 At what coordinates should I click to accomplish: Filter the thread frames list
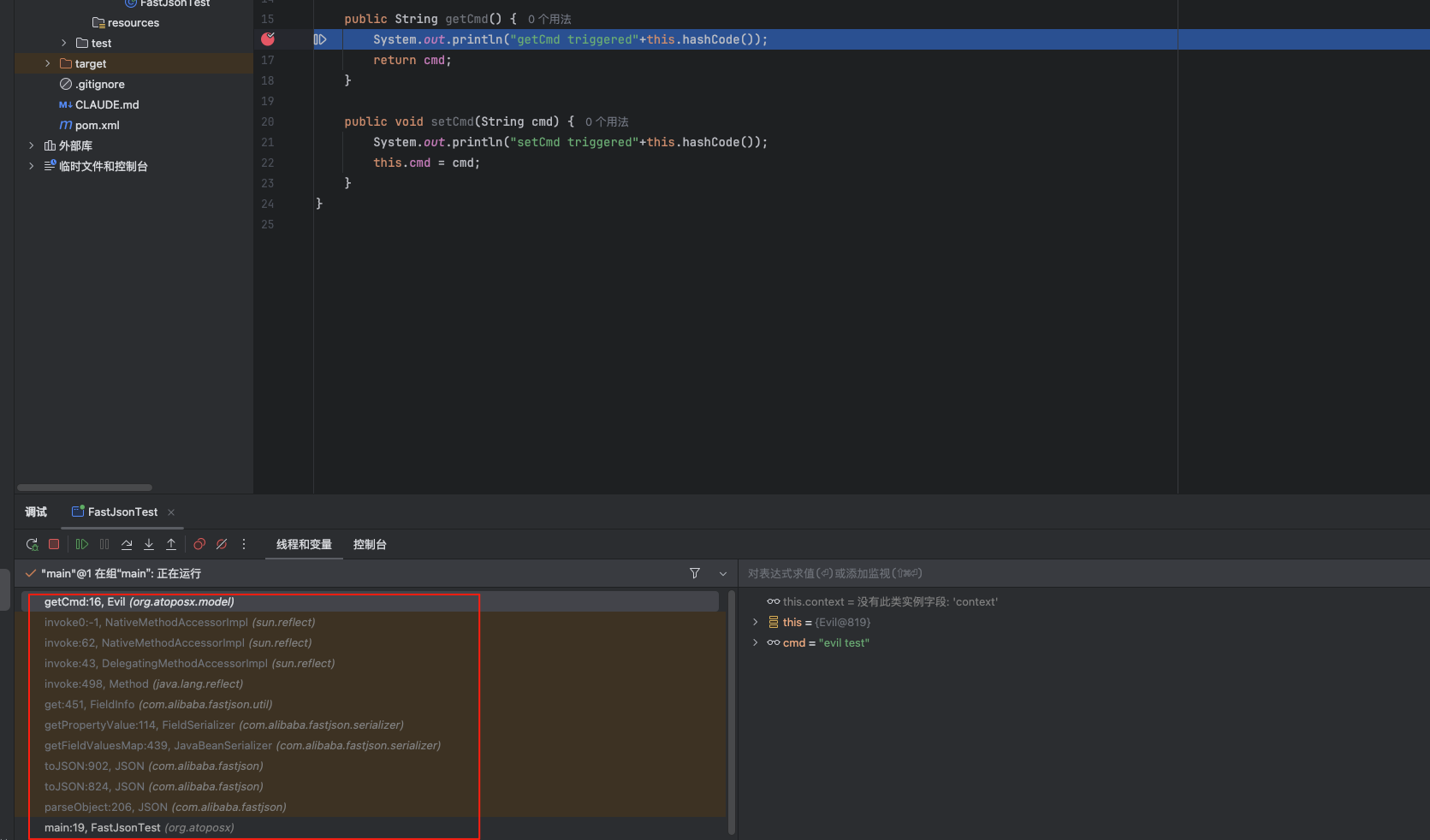[x=695, y=573]
